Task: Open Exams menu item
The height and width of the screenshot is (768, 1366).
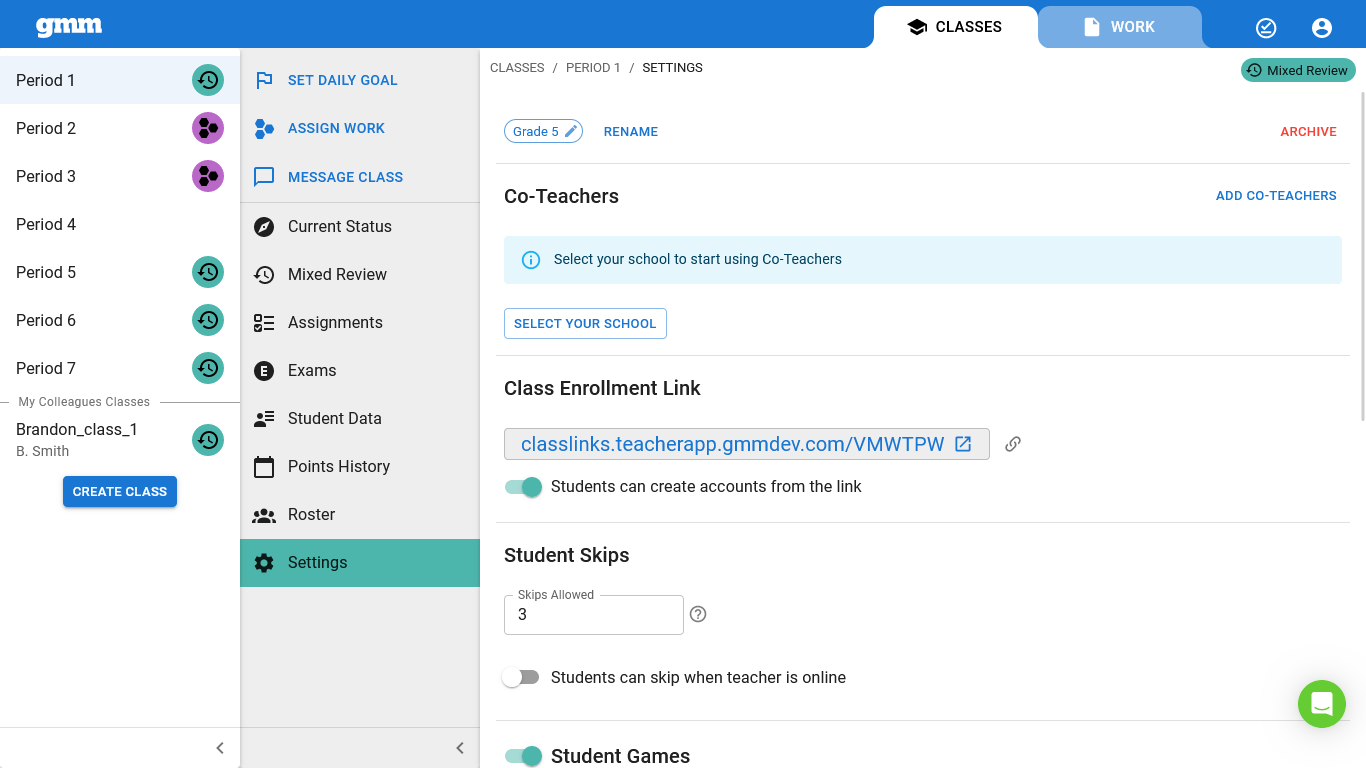Action: 360,370
